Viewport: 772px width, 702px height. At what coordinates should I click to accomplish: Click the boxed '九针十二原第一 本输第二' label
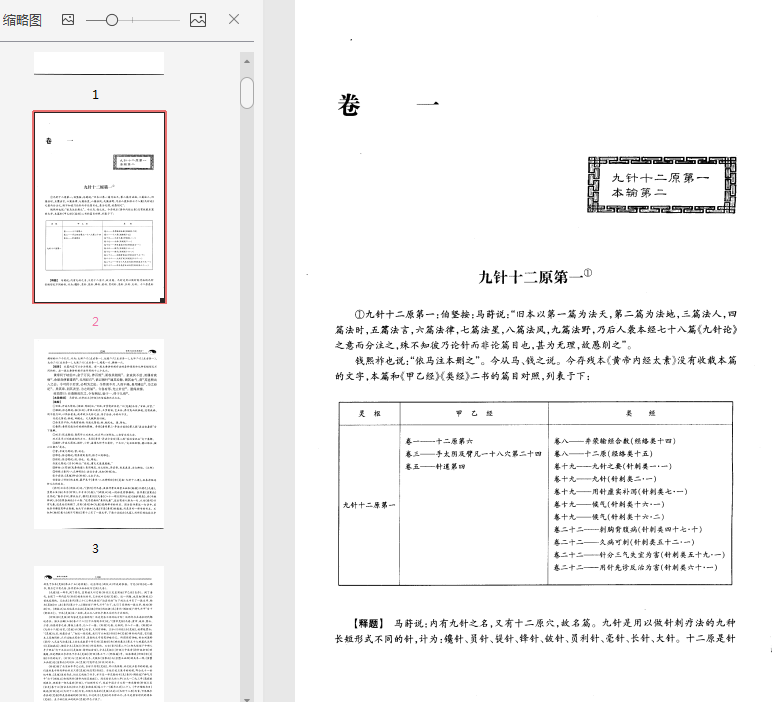(662, 185)
